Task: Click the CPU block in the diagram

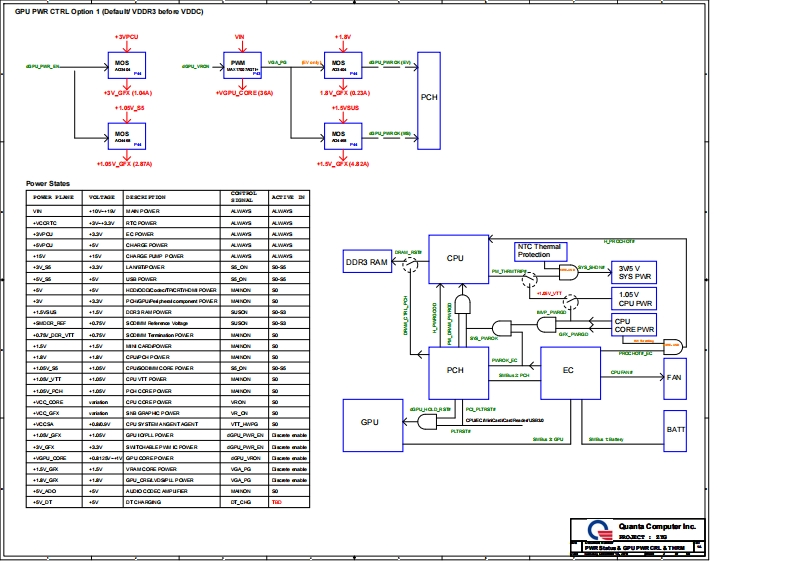Action: coord(457,259)
